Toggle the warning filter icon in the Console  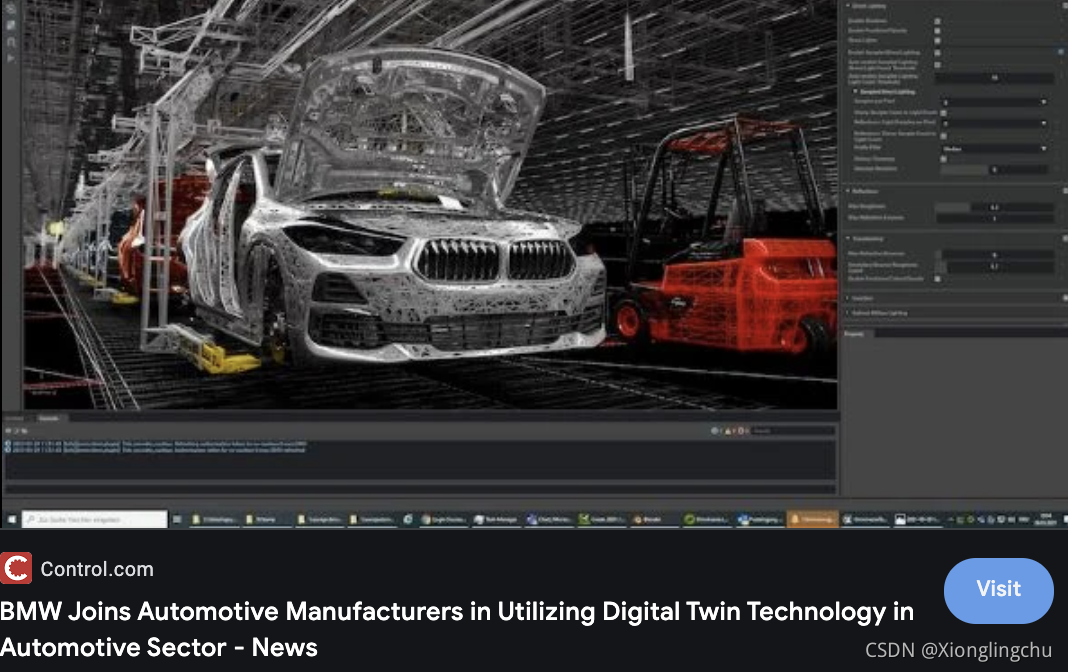(728, 430)
